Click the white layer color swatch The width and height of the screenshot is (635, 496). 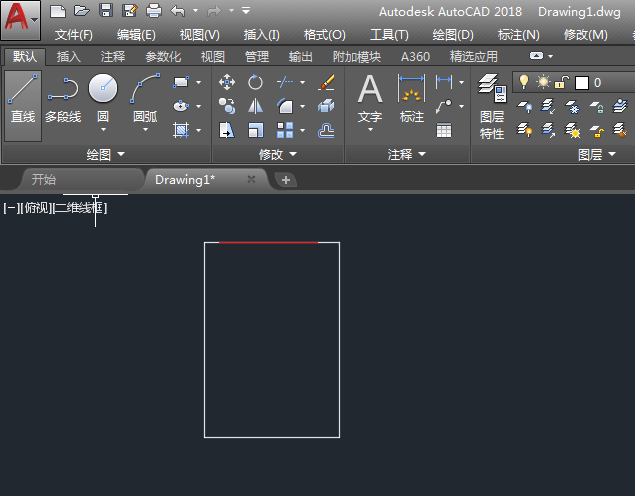[x=582, y=82]
